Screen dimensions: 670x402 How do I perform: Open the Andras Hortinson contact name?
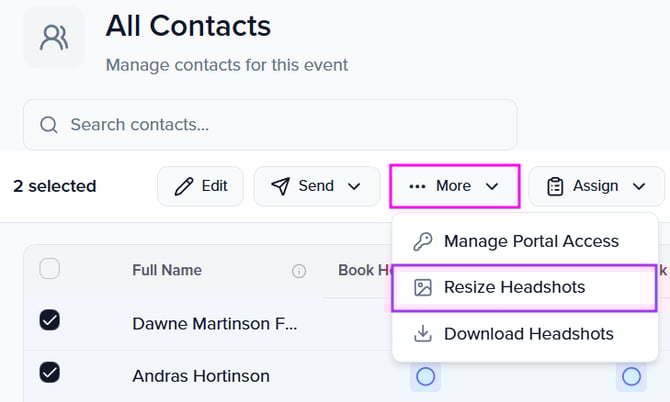pyautogui.click(x=201, y=377)
